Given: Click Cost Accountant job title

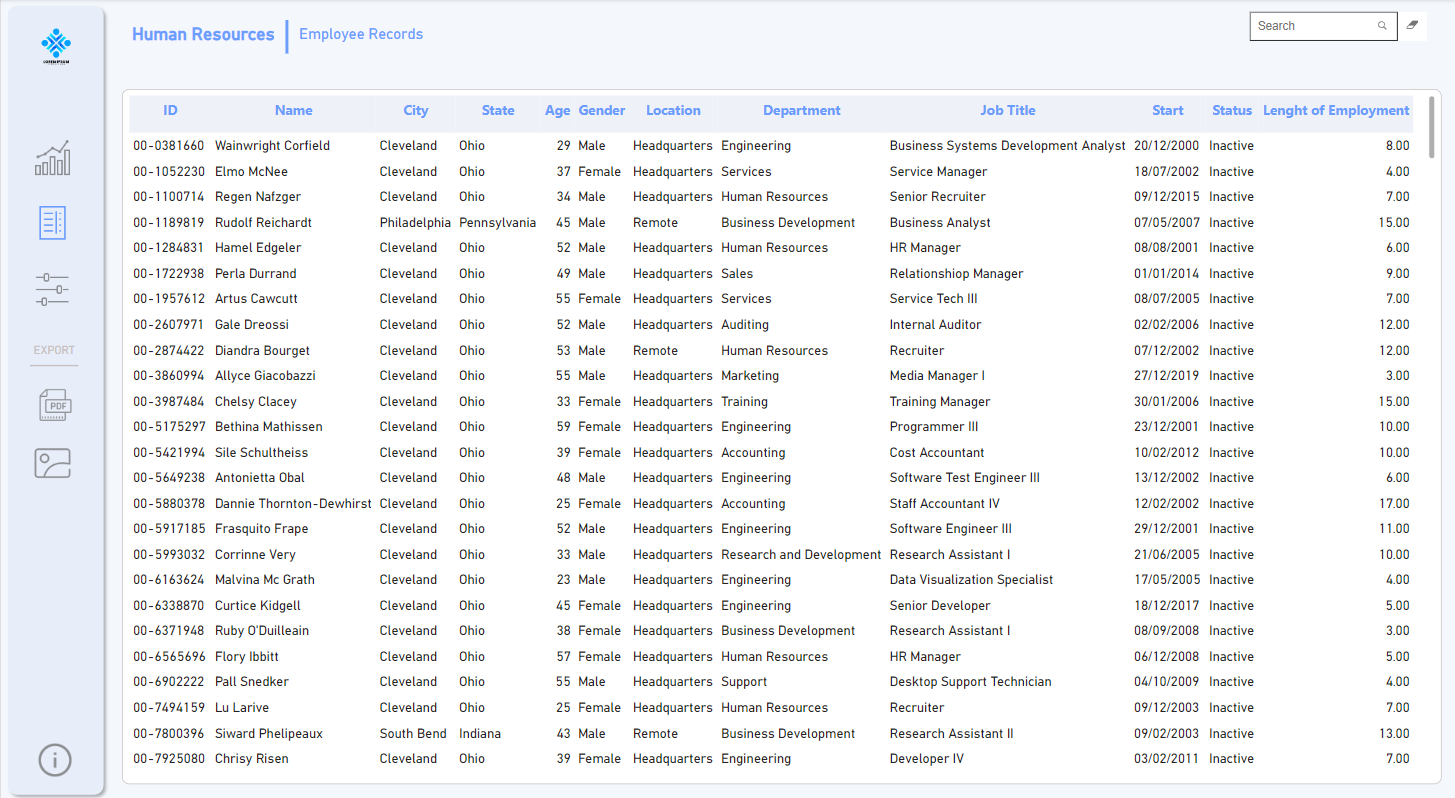Looking at the screenshot, I should [937, 453].
